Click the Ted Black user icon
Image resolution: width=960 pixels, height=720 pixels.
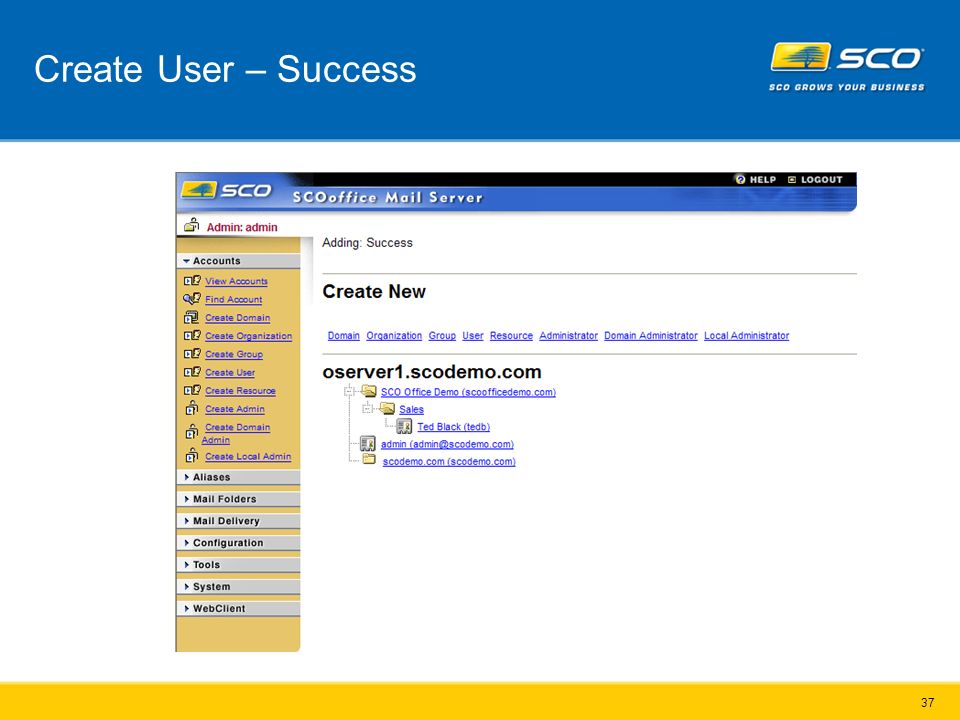tap(404, 426)
